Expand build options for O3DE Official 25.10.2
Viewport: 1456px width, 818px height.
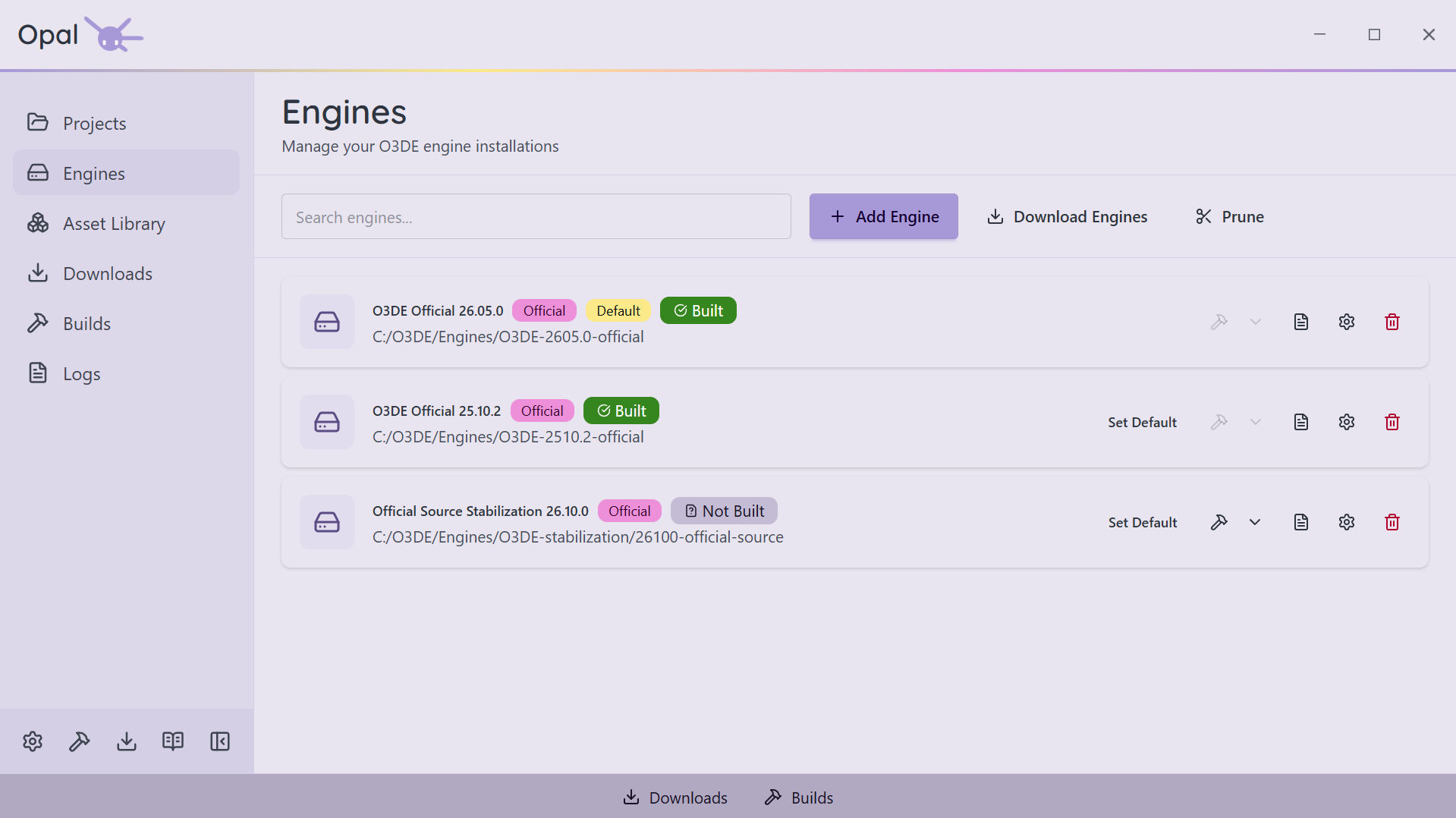coord(1256,422)
